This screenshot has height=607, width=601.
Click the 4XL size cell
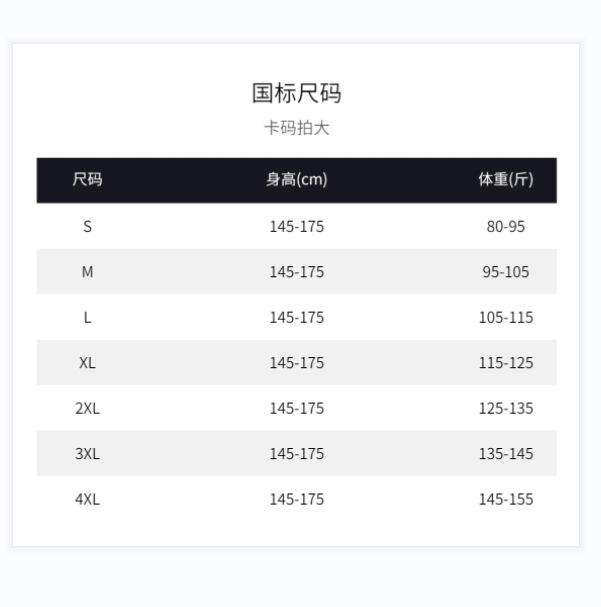click(x=87, y=499)
